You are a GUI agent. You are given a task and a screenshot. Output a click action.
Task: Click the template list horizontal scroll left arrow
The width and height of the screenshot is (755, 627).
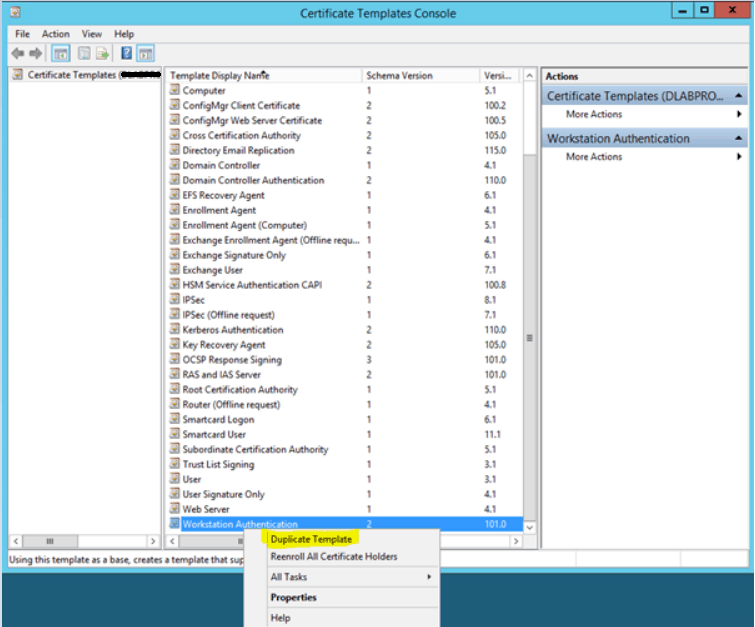(x=172, y=541)
